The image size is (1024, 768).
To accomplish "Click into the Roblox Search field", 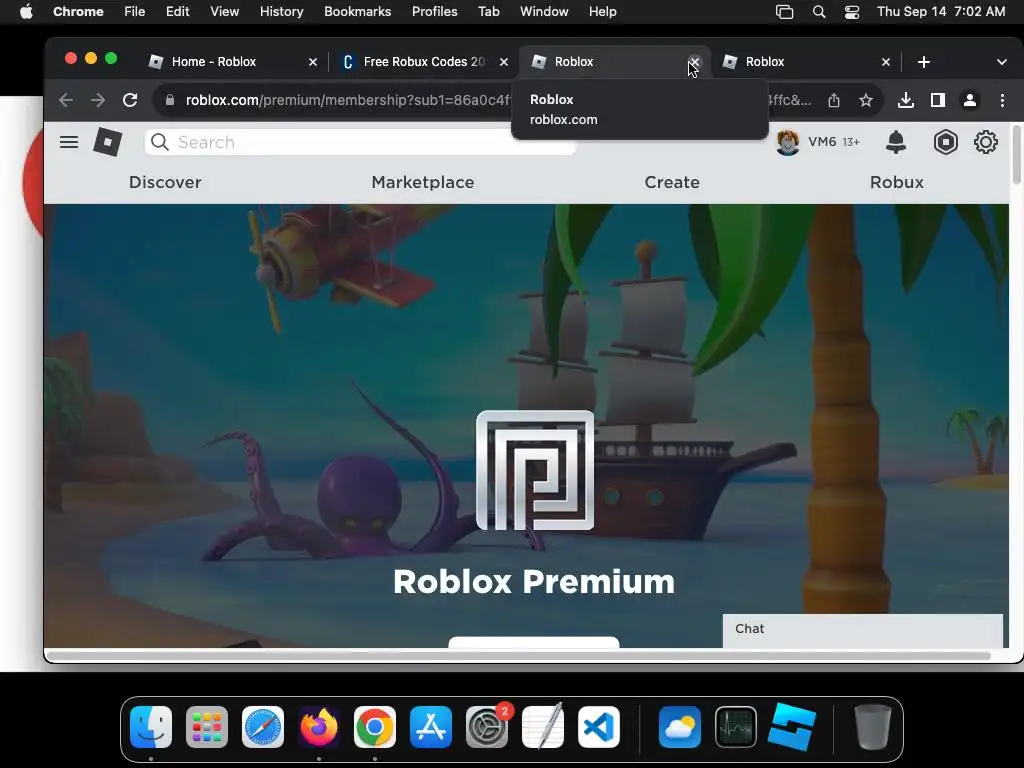I will [360, 142].
